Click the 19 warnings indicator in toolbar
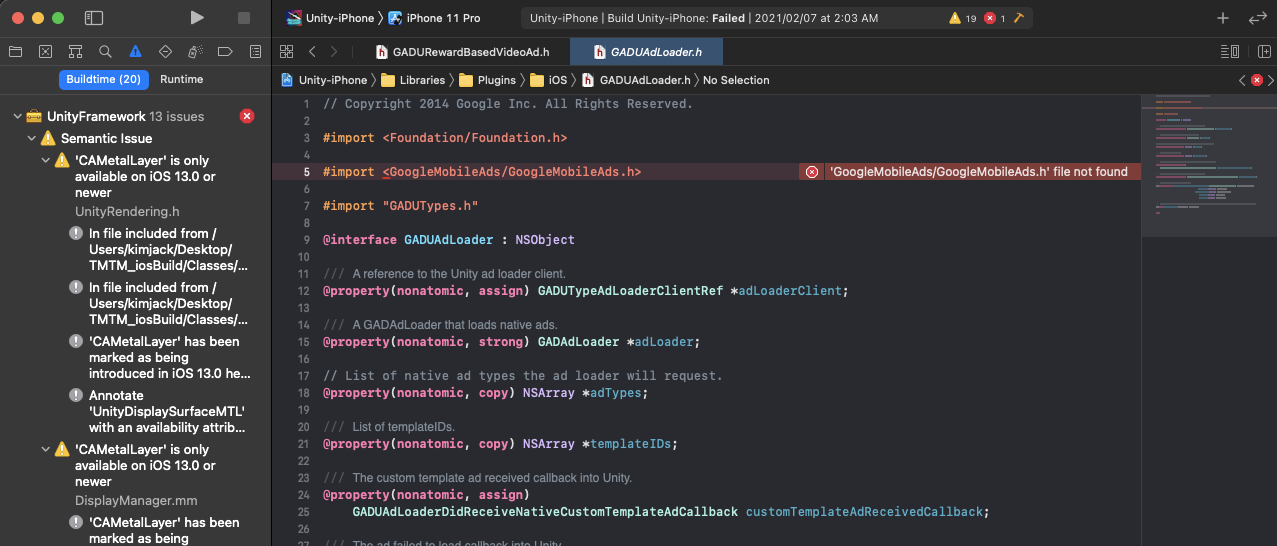The height and width of the screenshot is (546, 1277). [963, 18]
